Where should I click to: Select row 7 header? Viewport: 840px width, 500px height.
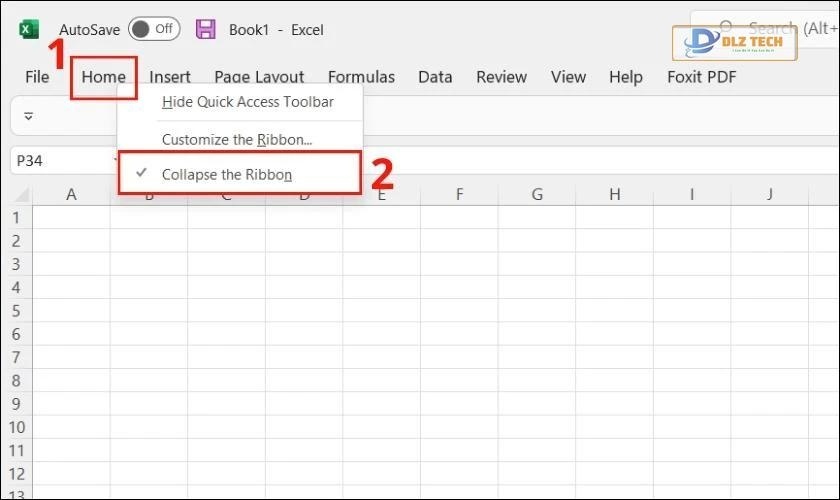pyautogui.click(x=16, y=357)
